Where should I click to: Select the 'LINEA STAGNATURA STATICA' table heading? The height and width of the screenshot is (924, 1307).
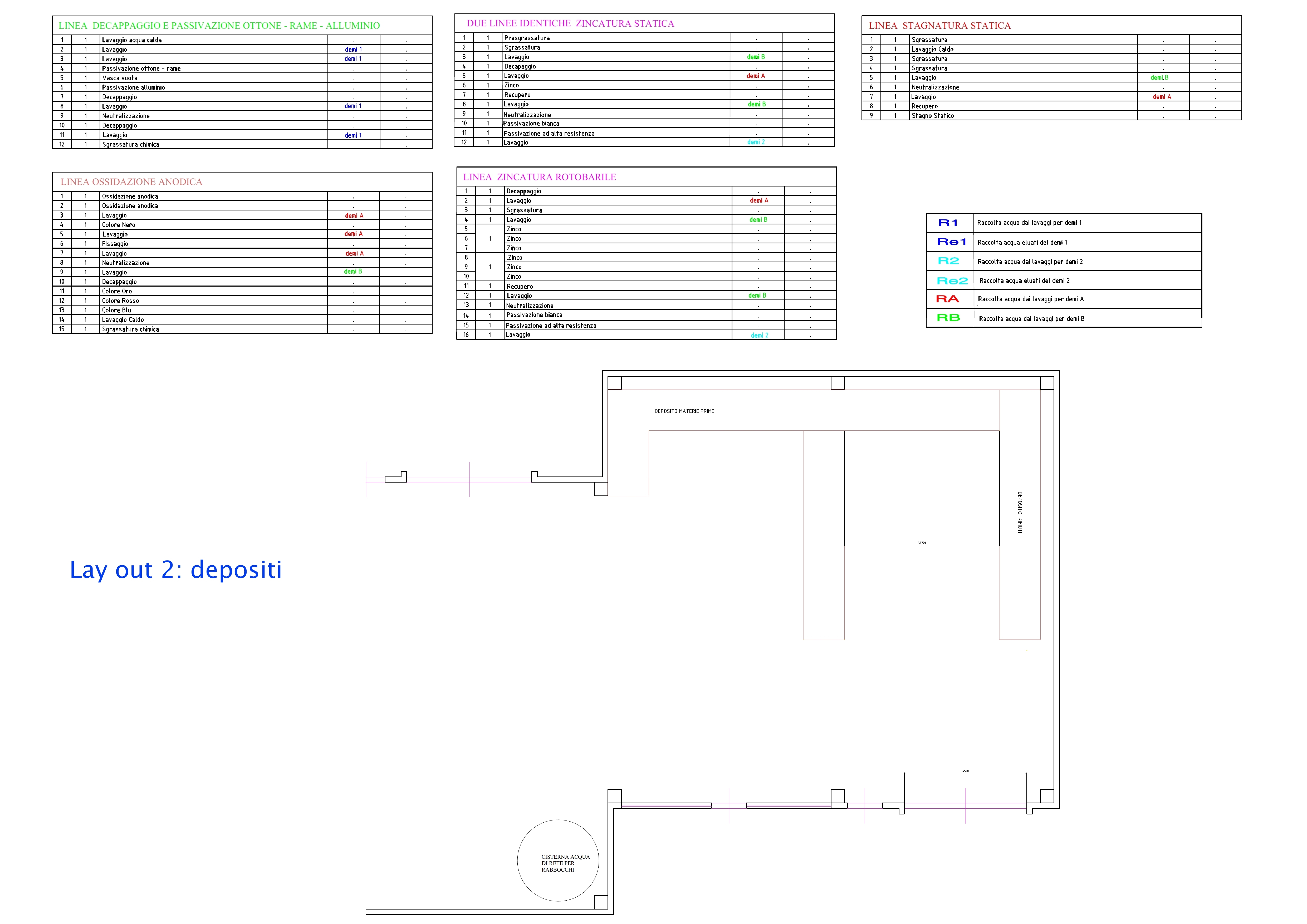939,26
